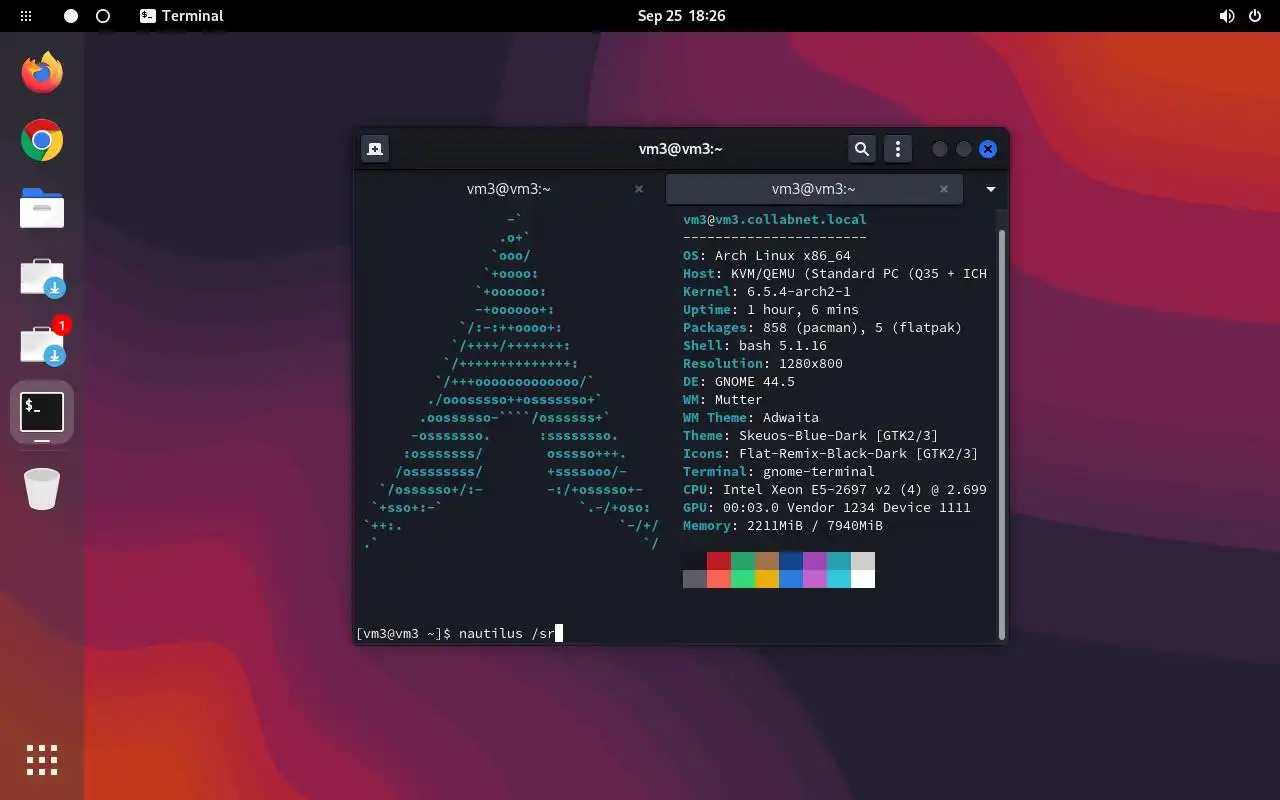This screenshot has width=1280, height=800.
Task: Click the vm3@vm3.collabnet.local header text
Action: (x=775, y=220)
